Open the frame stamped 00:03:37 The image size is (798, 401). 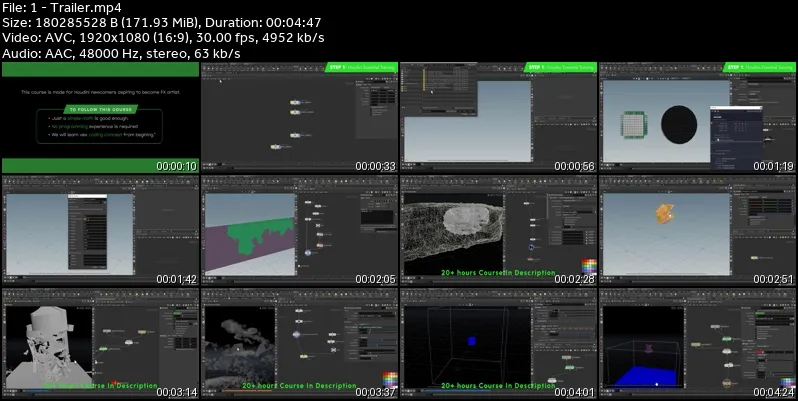click(x=299, y=343)
